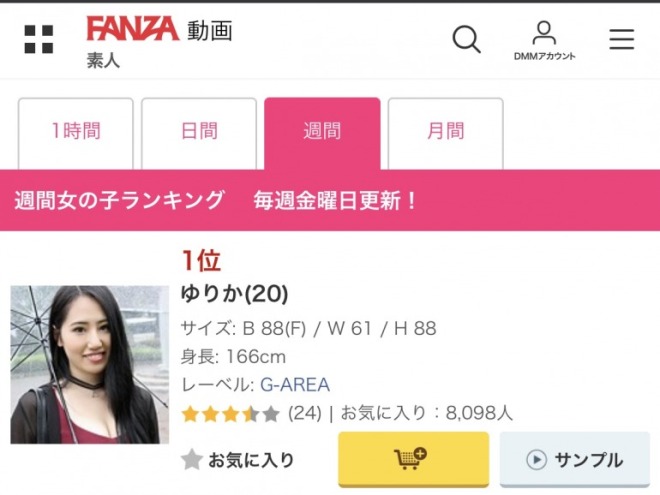Screen dimensions: 660x495
Task: Click the 週間女の子ランキング banner
Action: click(x=120, y=200)
